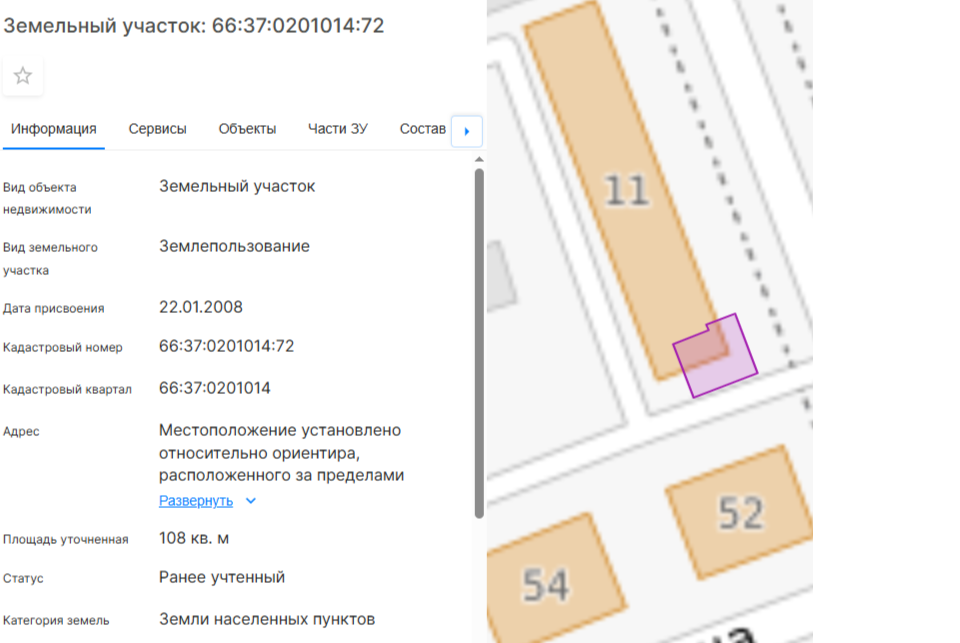Click the Развернуть link
Screen dimensions: 960x643
coord(196,501)
